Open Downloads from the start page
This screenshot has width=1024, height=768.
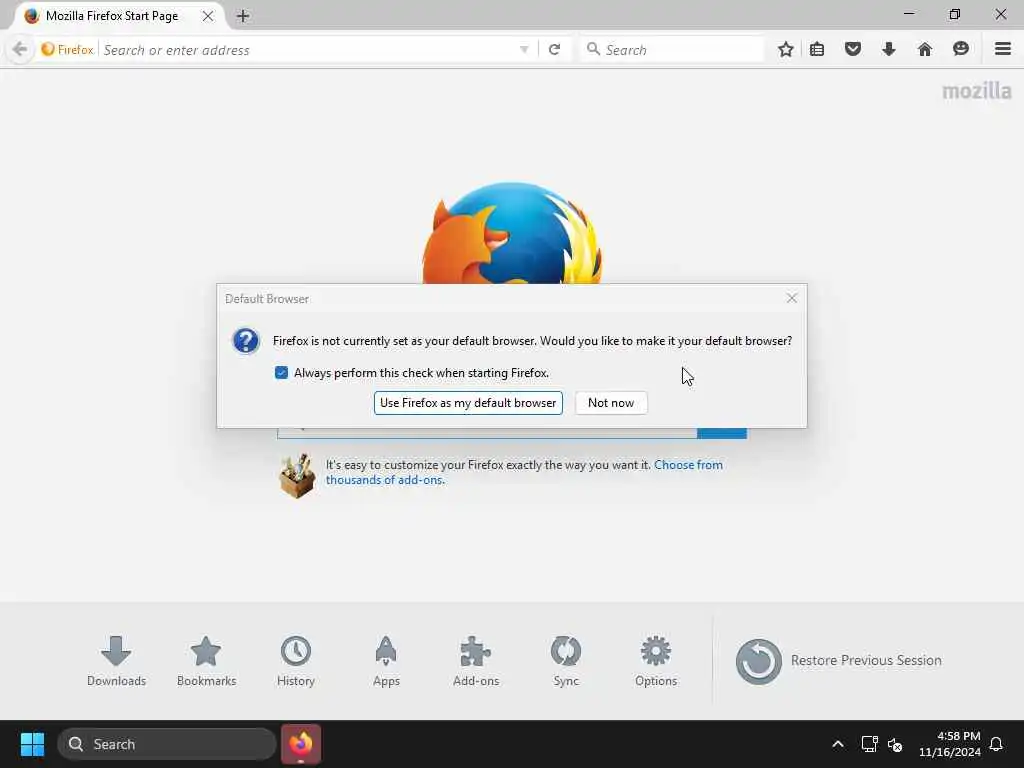[116, 661]
